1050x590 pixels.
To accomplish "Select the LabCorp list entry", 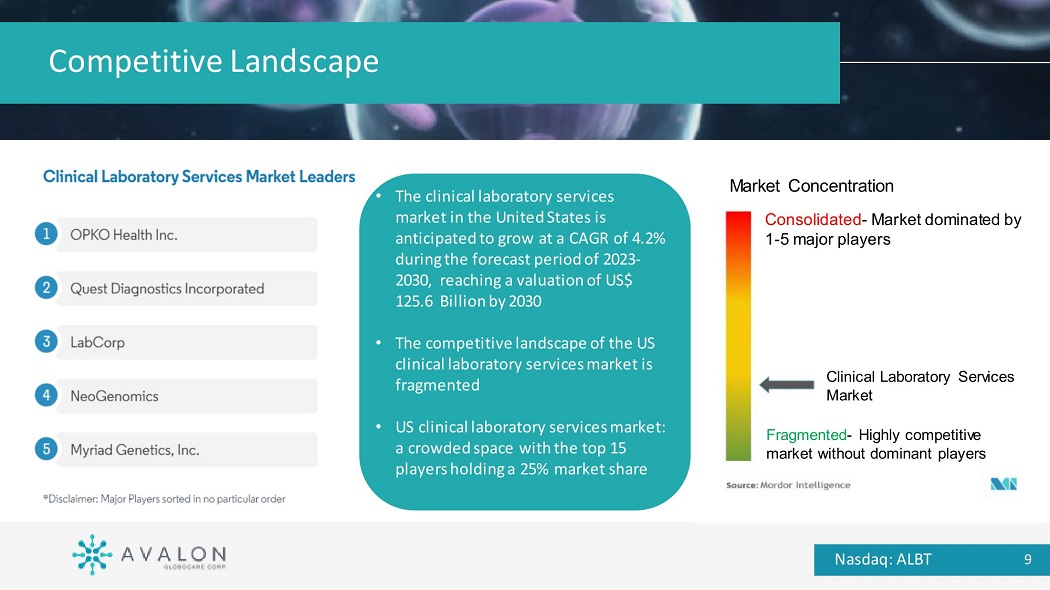I will 186,342.
